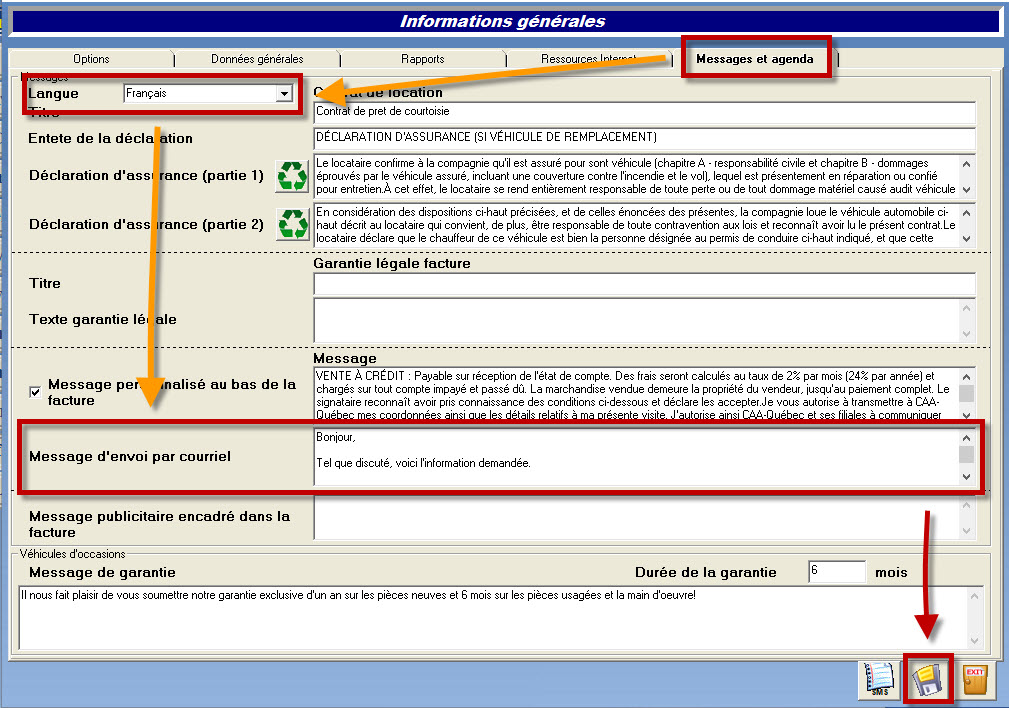Click the recycle icon for Déclaration d'assurance partie 2

tap(293, 224)
